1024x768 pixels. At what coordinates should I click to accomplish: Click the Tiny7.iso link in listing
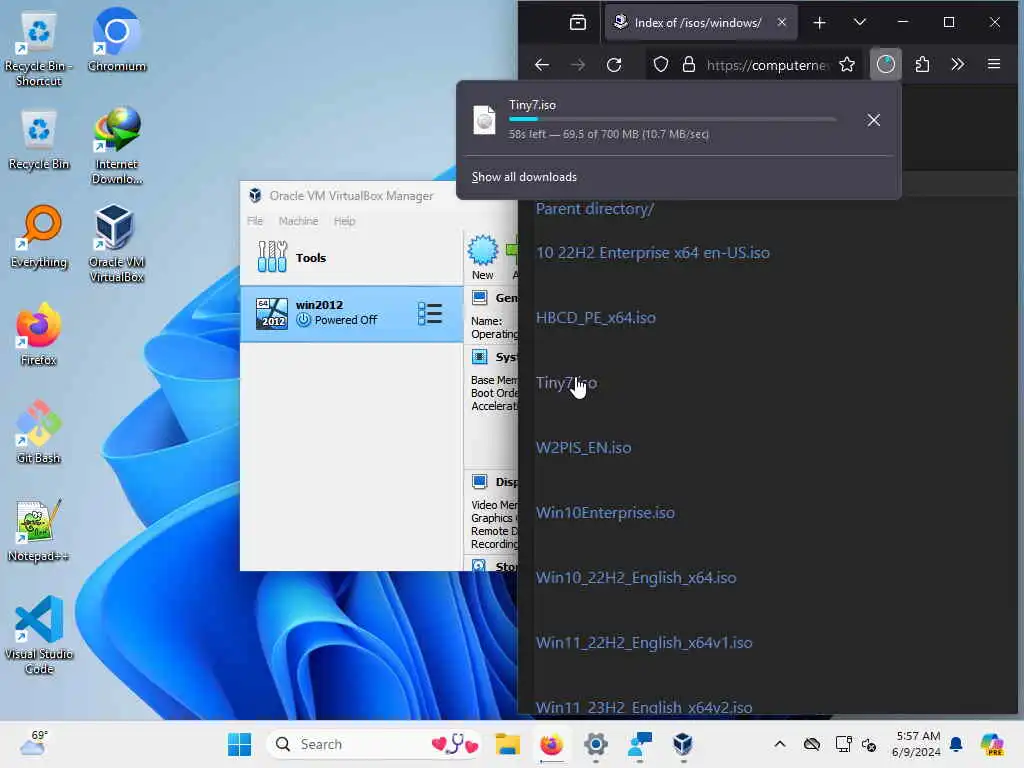566,383
